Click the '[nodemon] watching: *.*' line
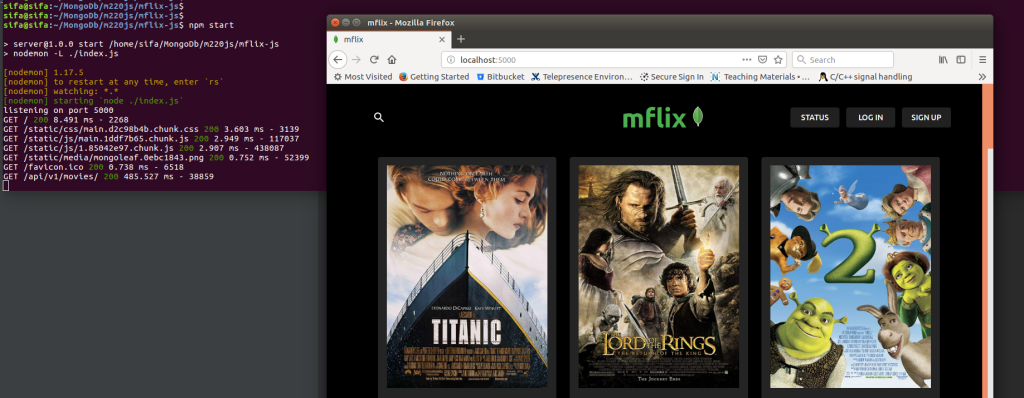Viewport: 1024px width, 398px height. [61, 91]
